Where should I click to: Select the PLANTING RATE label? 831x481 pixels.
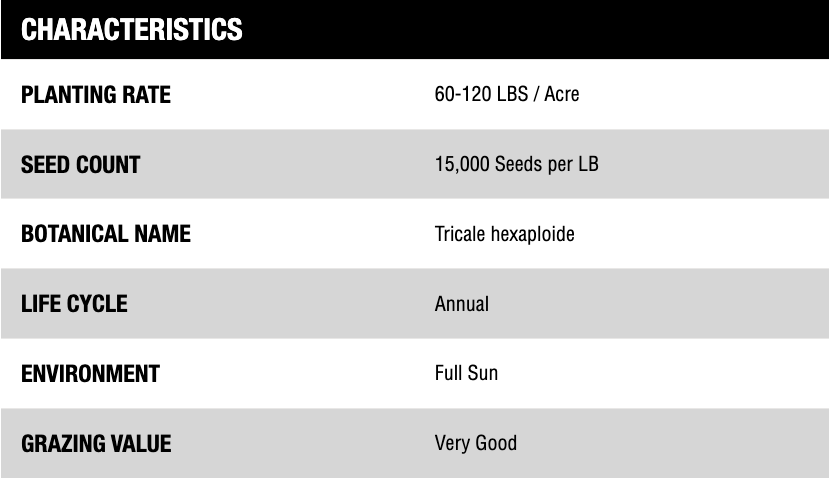(x=96, y=95)
